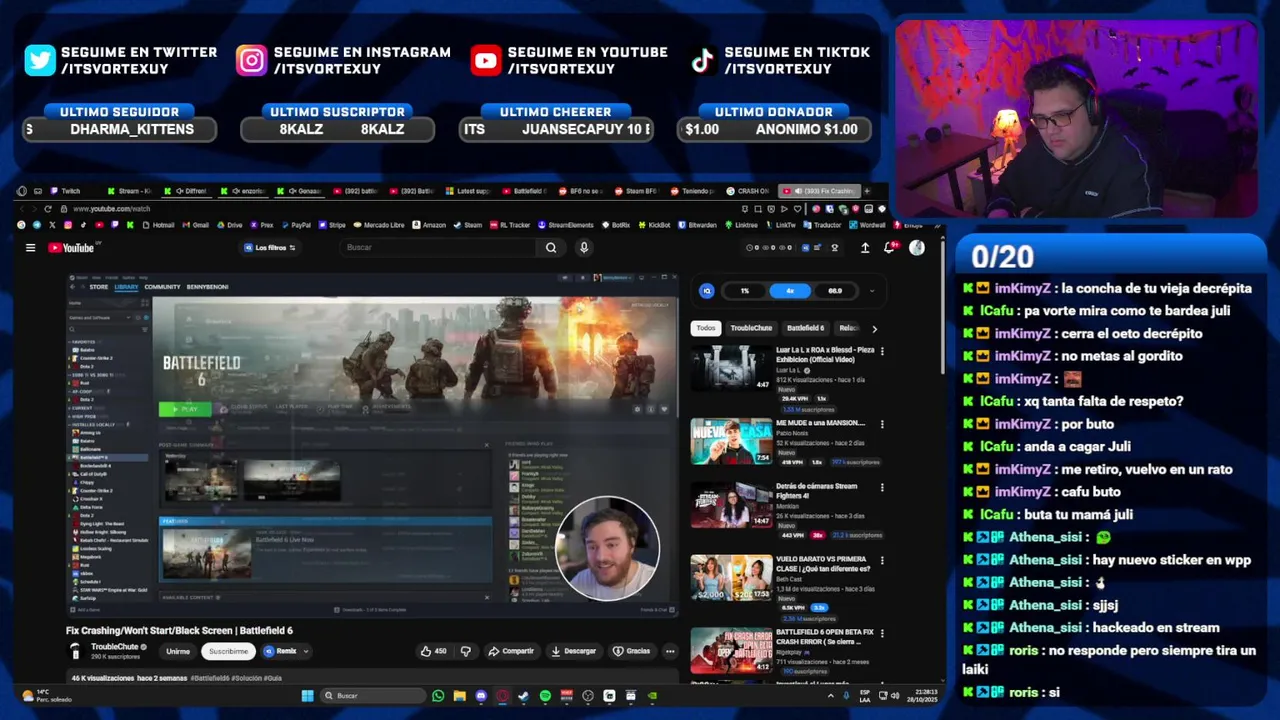The image size is (1280, 720).
Task: Open the Windows Start button
Action: 307,696
